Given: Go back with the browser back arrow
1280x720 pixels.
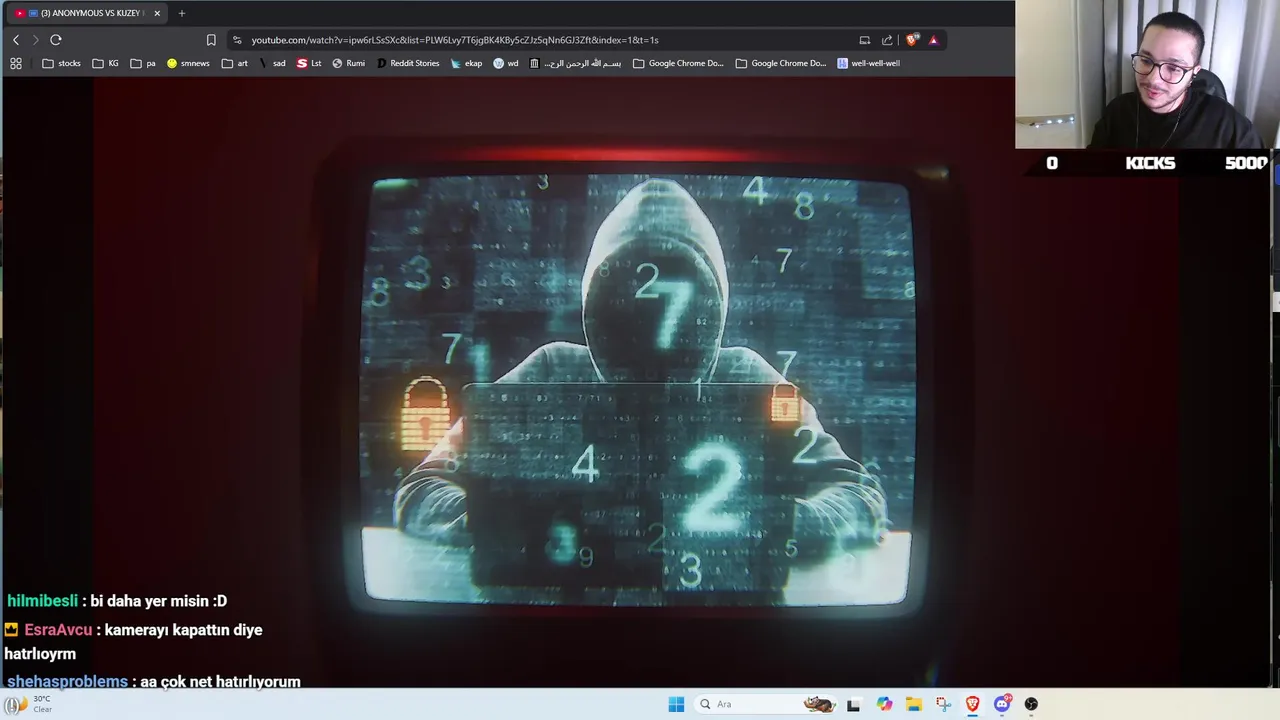Looking at the screenshot, I should [x=16, y=40].
